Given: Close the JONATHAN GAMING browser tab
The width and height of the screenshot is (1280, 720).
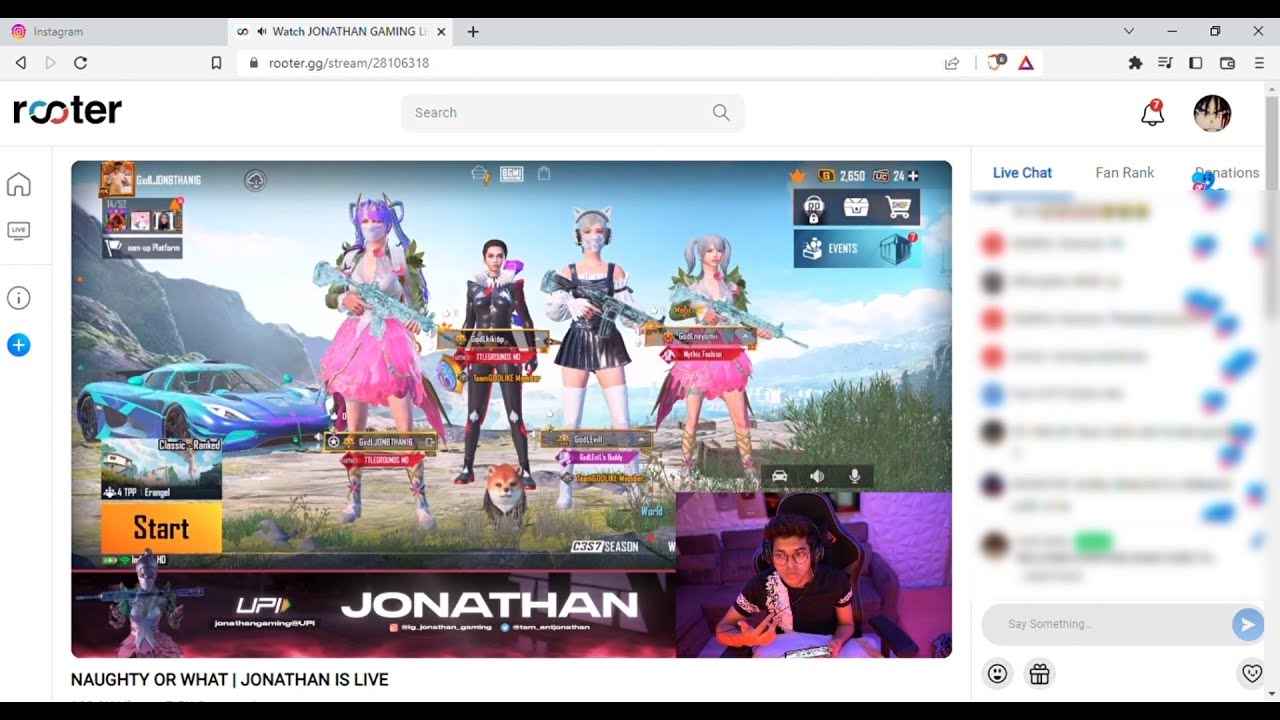Looking at the screenshot, I should click(x=441, y=32).
